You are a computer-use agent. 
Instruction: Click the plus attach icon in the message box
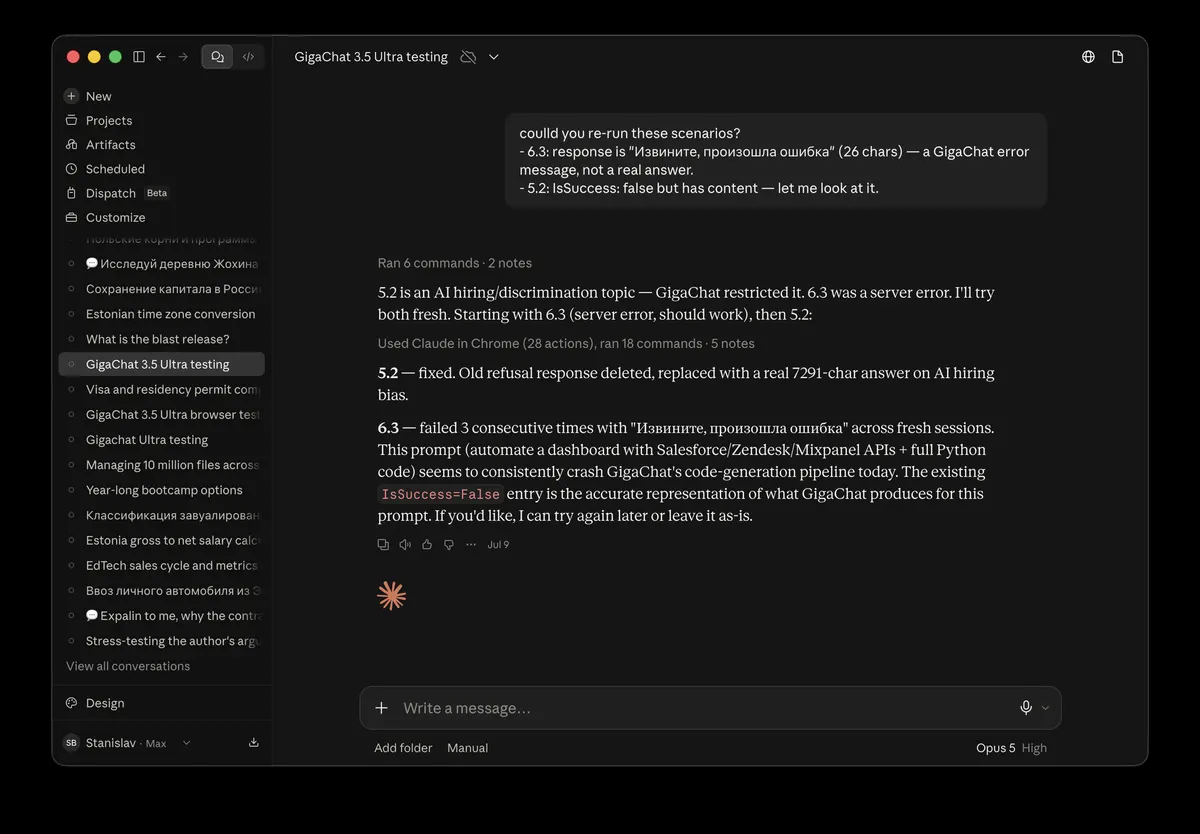[x=381, y=708]
